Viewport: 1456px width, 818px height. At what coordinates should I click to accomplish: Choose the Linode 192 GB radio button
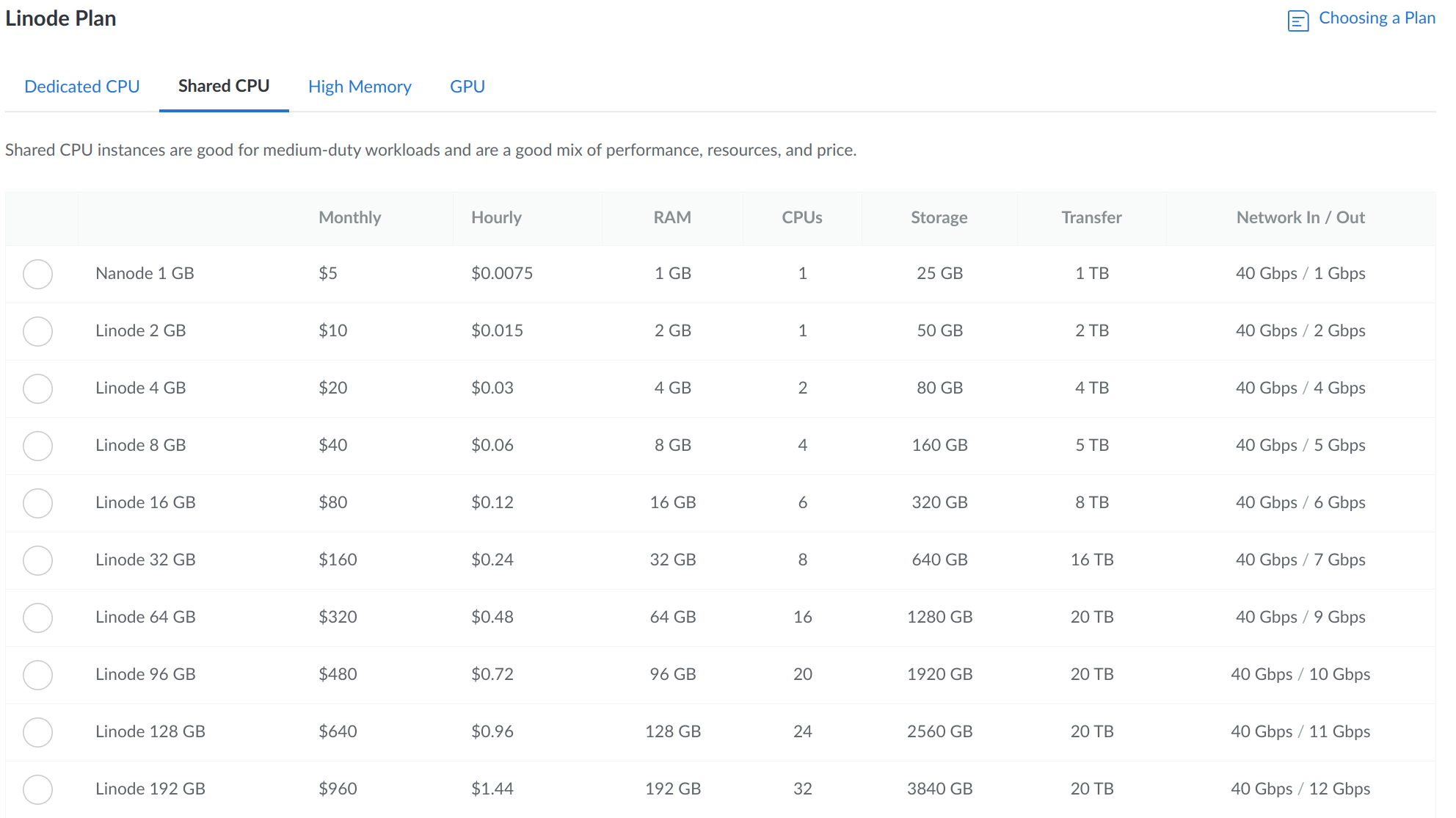pos(37,789)
